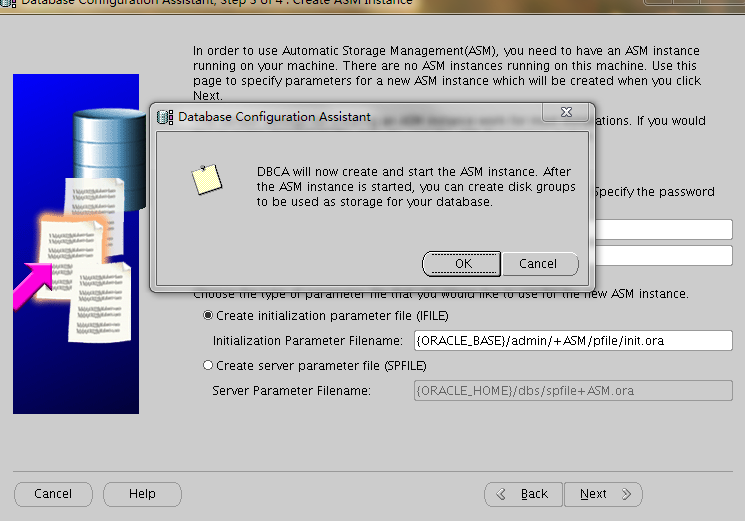
Task: Click the 'Server Parameter Filename:' label
Action: coord(291,391)
